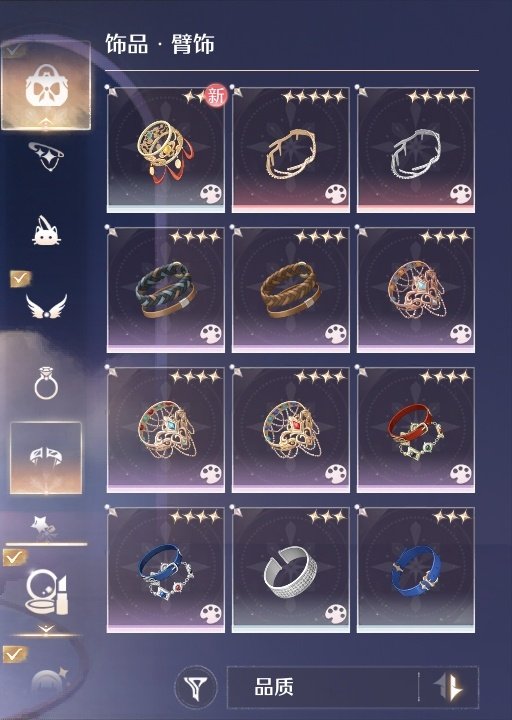This screenshot has height=720, width=512.
Task: Pick the silver studded cuff bracelet
Action: tap(290, 570)
